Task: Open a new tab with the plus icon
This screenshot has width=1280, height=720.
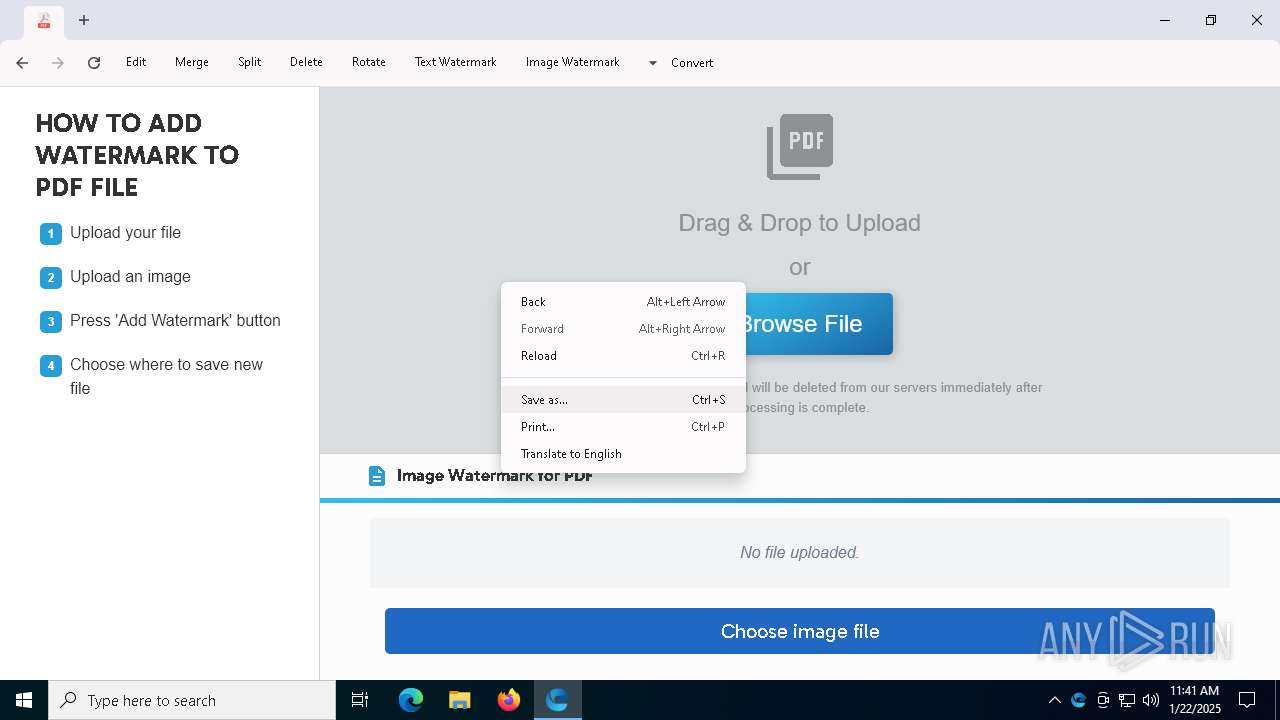Action: click(84, 20)
